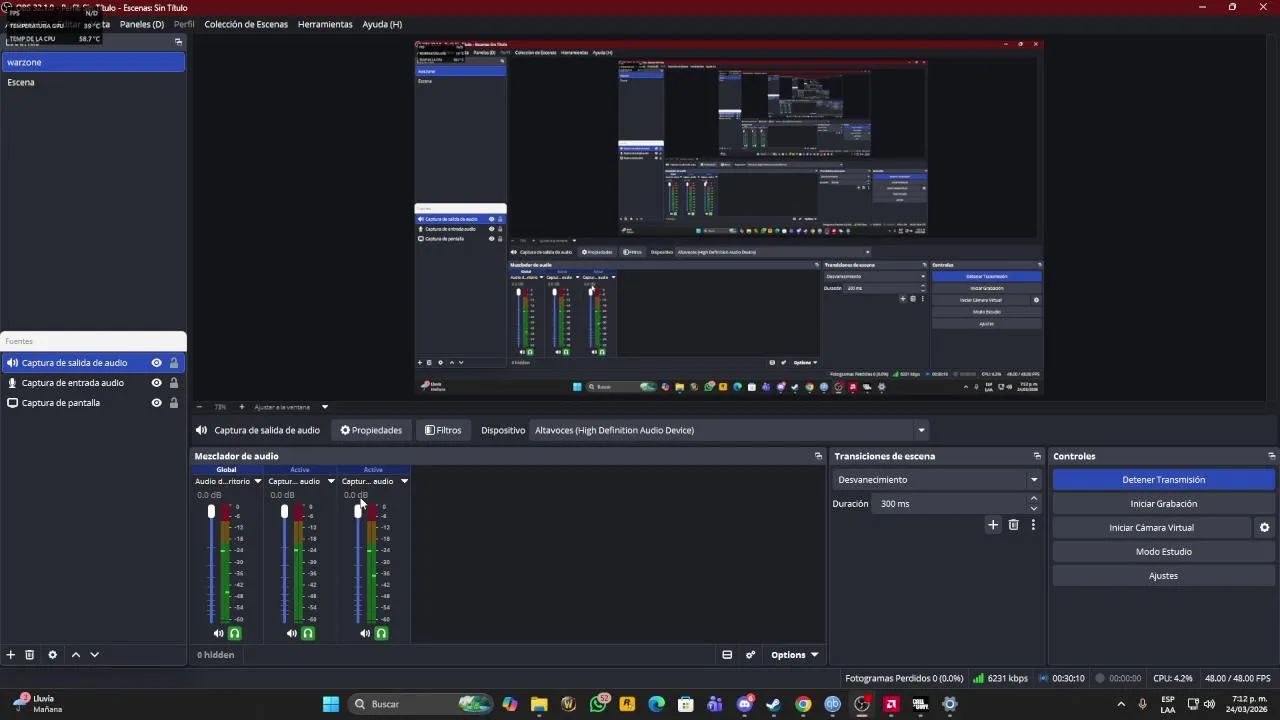Open the Herramientas menu
The image size is (1280, 720).
click(x=325, y=24)
